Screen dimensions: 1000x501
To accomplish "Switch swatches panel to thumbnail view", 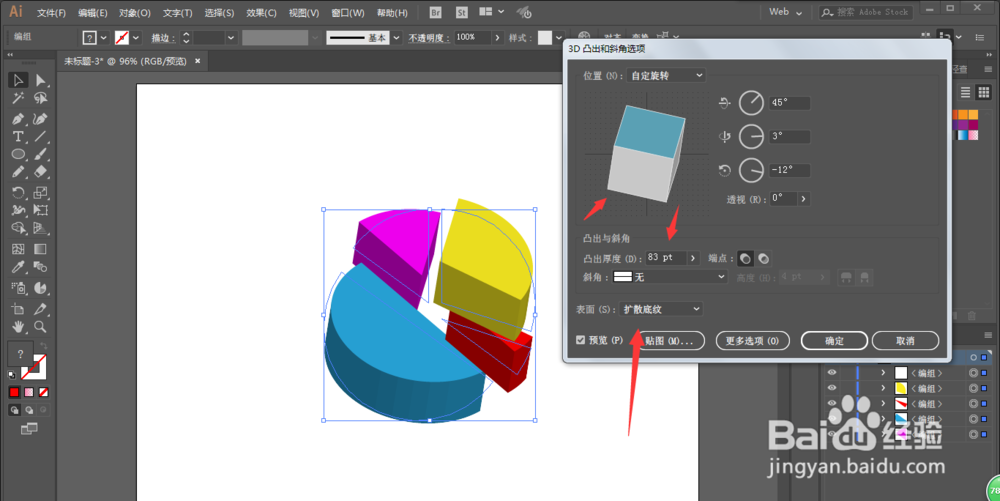I will click(983, 92).
